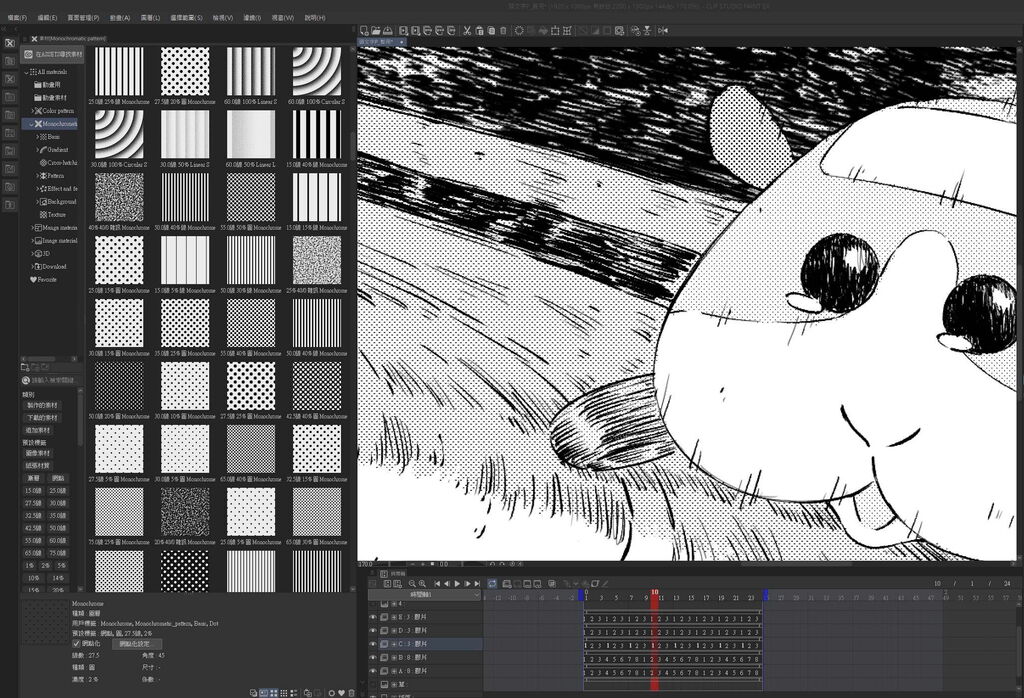Expand the 3D folder
Screen dimensions: 1024x698
(x=32, y=253)
